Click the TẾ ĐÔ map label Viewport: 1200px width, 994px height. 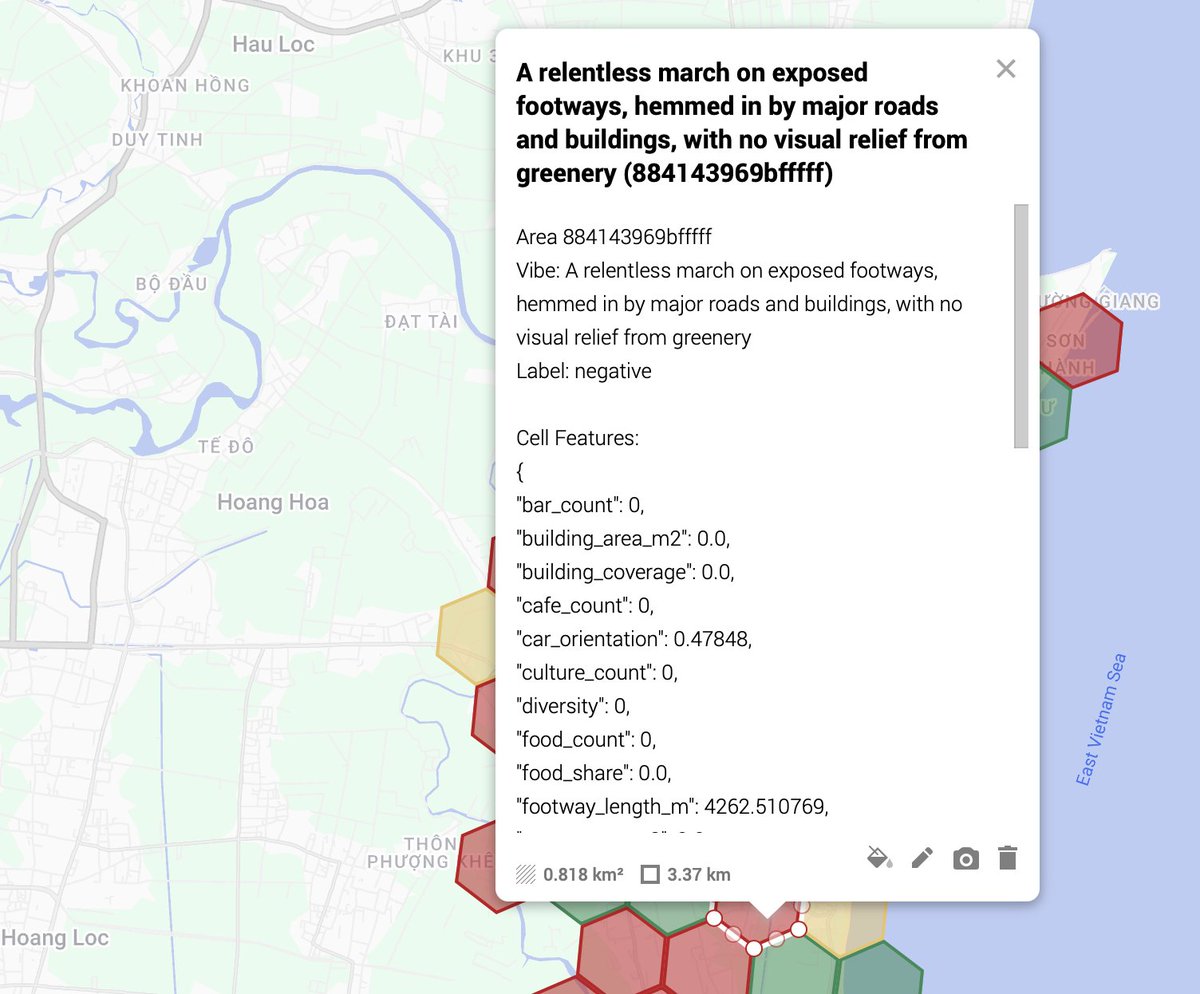tap(226, 446)
